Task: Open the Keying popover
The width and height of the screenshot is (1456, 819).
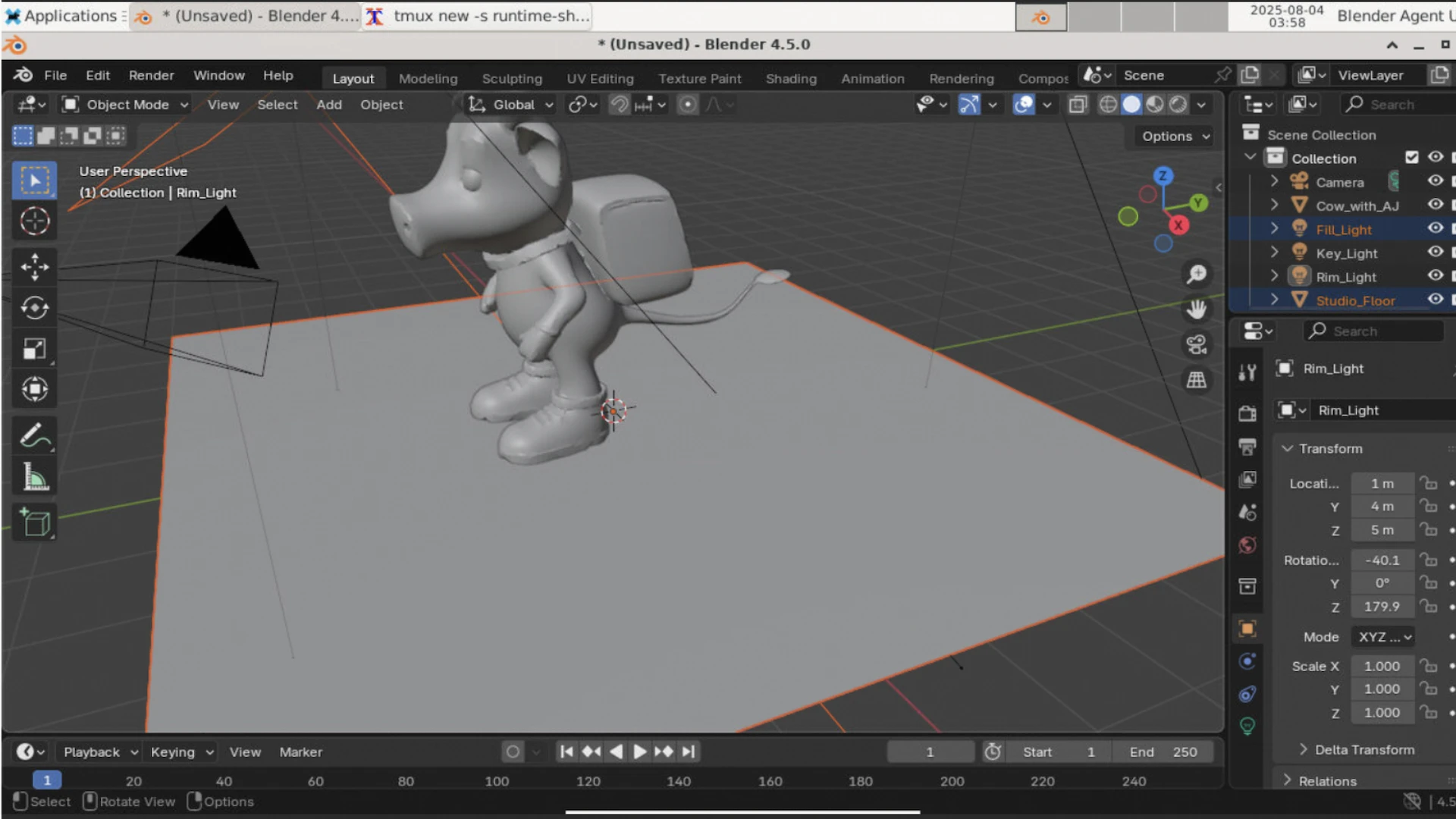Action: (181, 752)
